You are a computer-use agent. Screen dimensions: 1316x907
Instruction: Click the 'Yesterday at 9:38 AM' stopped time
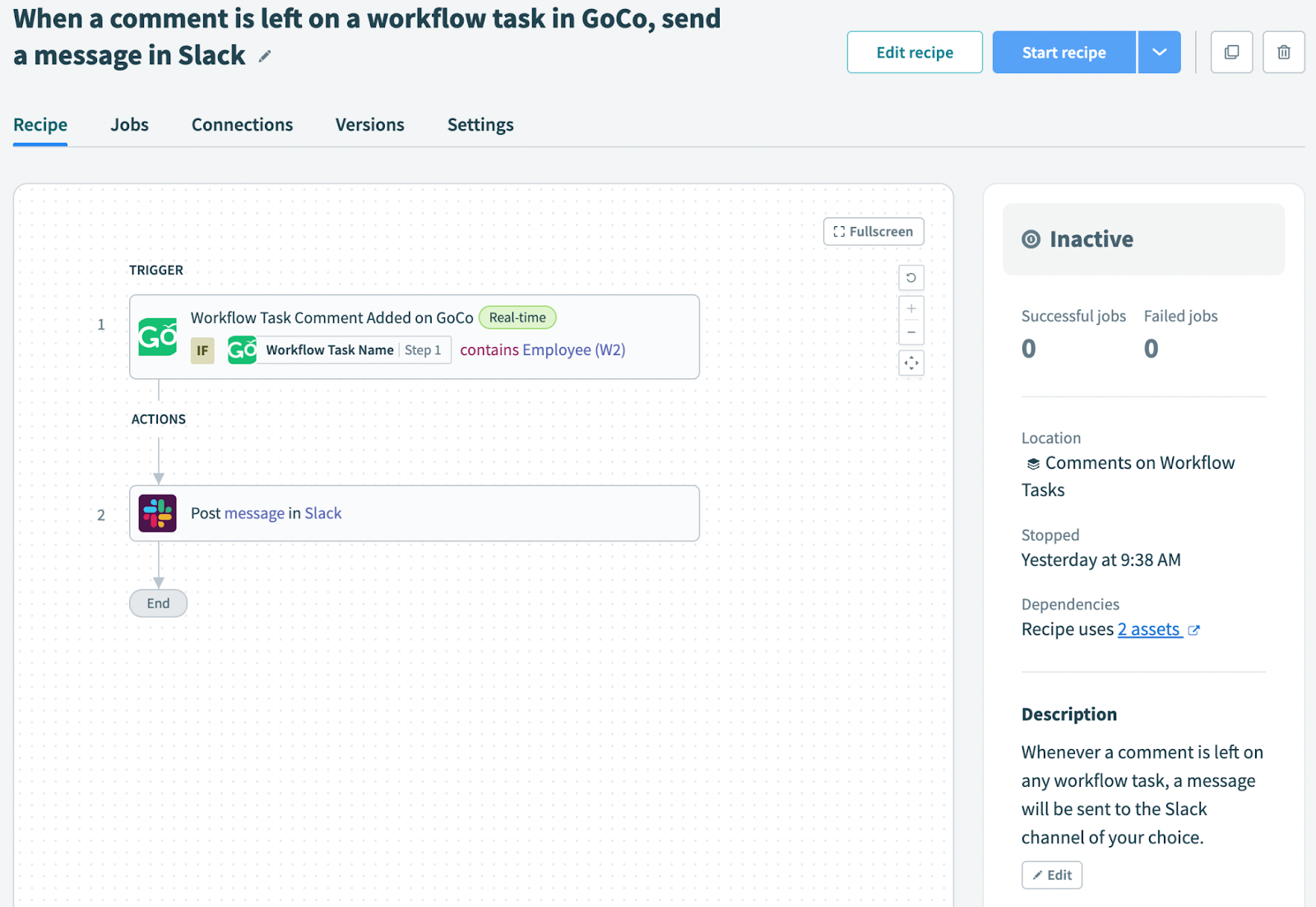click(x=1101, y=561)
